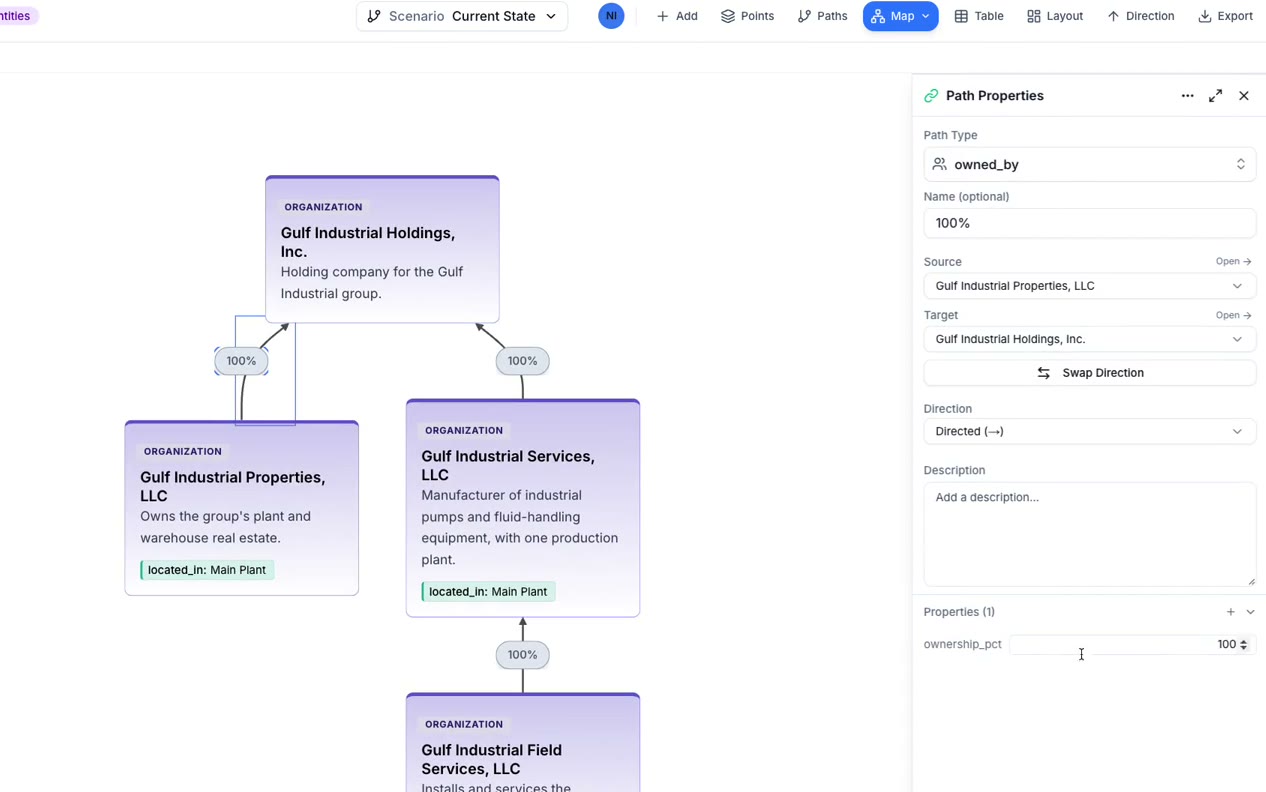Viewport: 1266px width, 792px height.
Task: Open the Source dropdown for Gulf Industrial Properties
Action: pos(1089,286)
